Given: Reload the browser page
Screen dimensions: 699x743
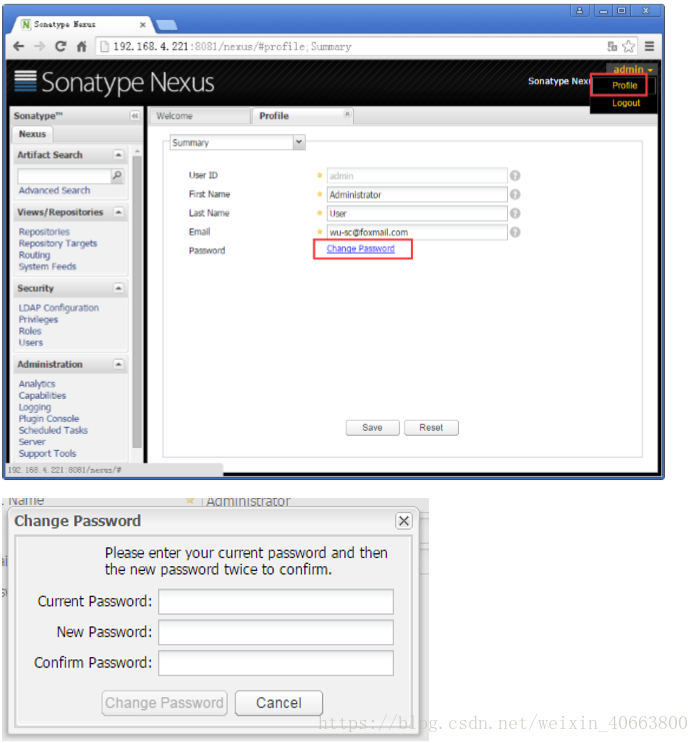Looking at the screenshot, I should [x=61, y=46].
